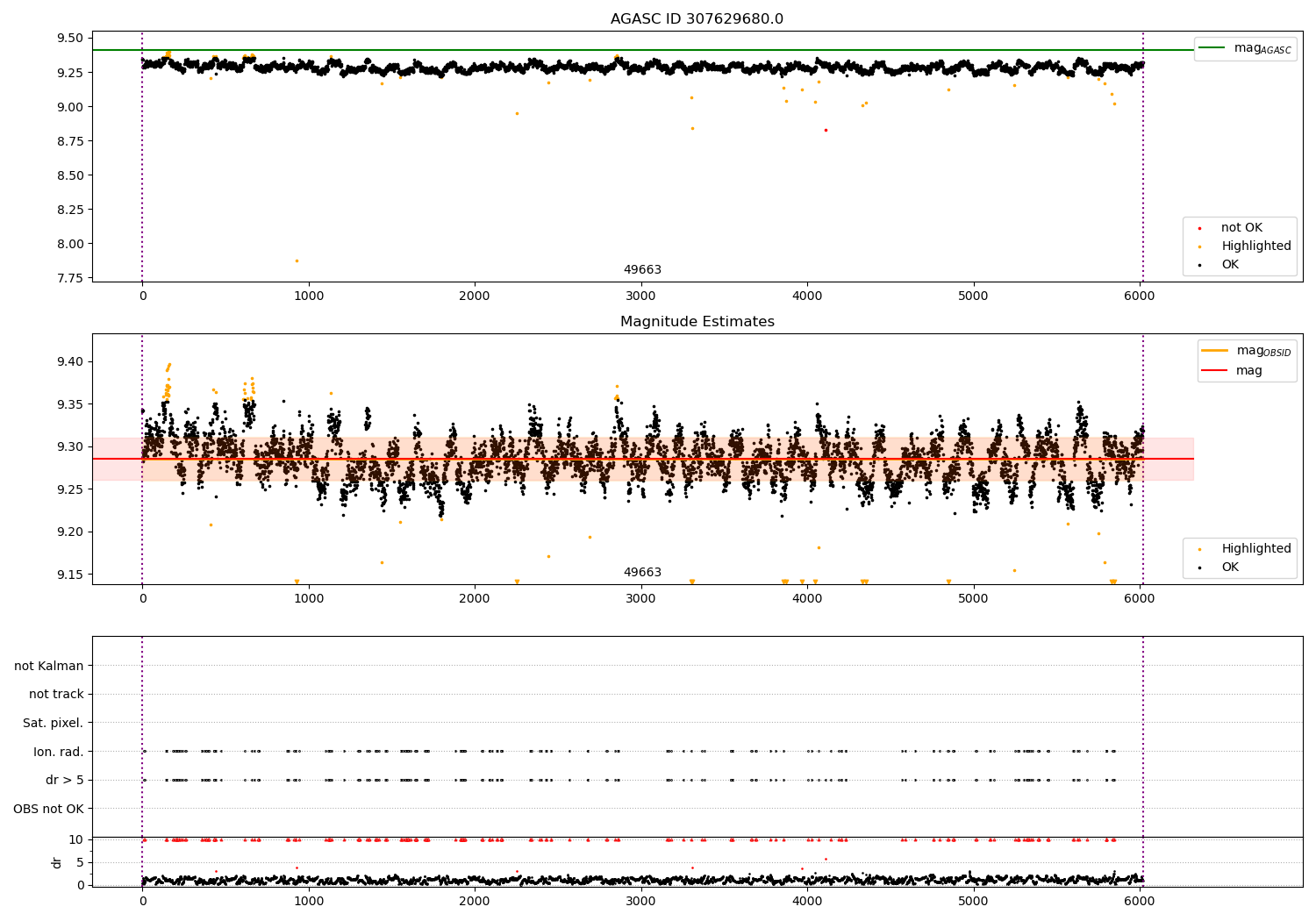
Task: Click the 'OBS not OK' row label
Action: [x=48, y=809]
